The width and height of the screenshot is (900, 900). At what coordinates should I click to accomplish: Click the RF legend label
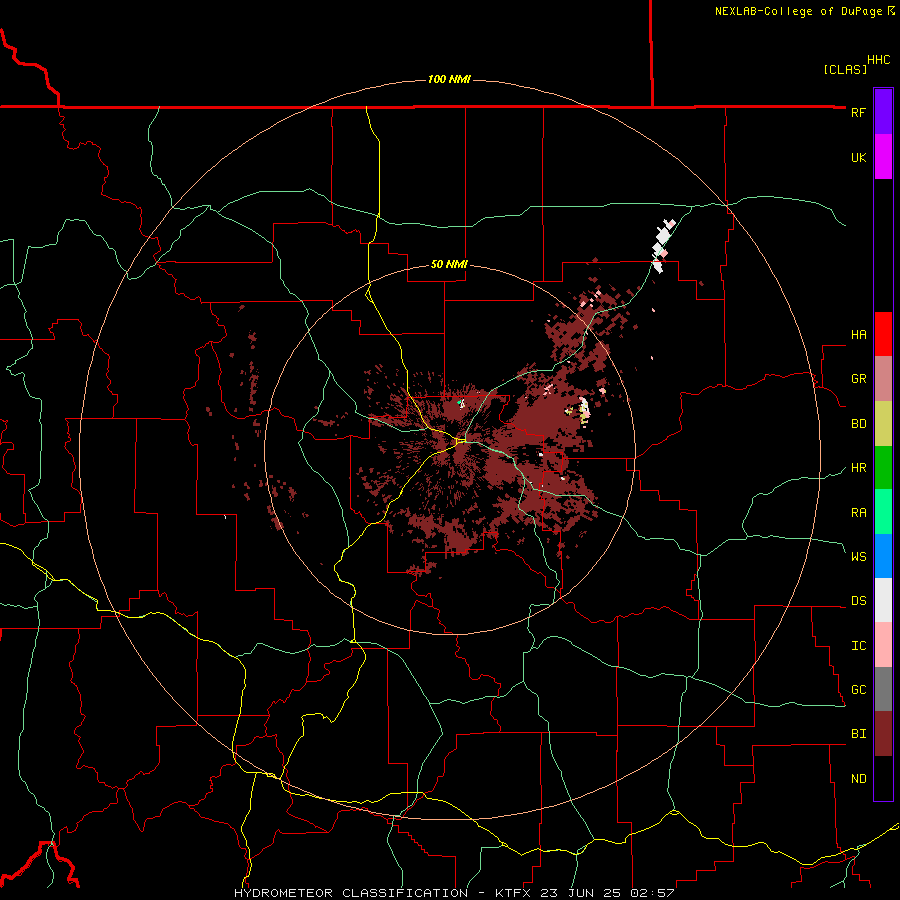tap(858, 112)
